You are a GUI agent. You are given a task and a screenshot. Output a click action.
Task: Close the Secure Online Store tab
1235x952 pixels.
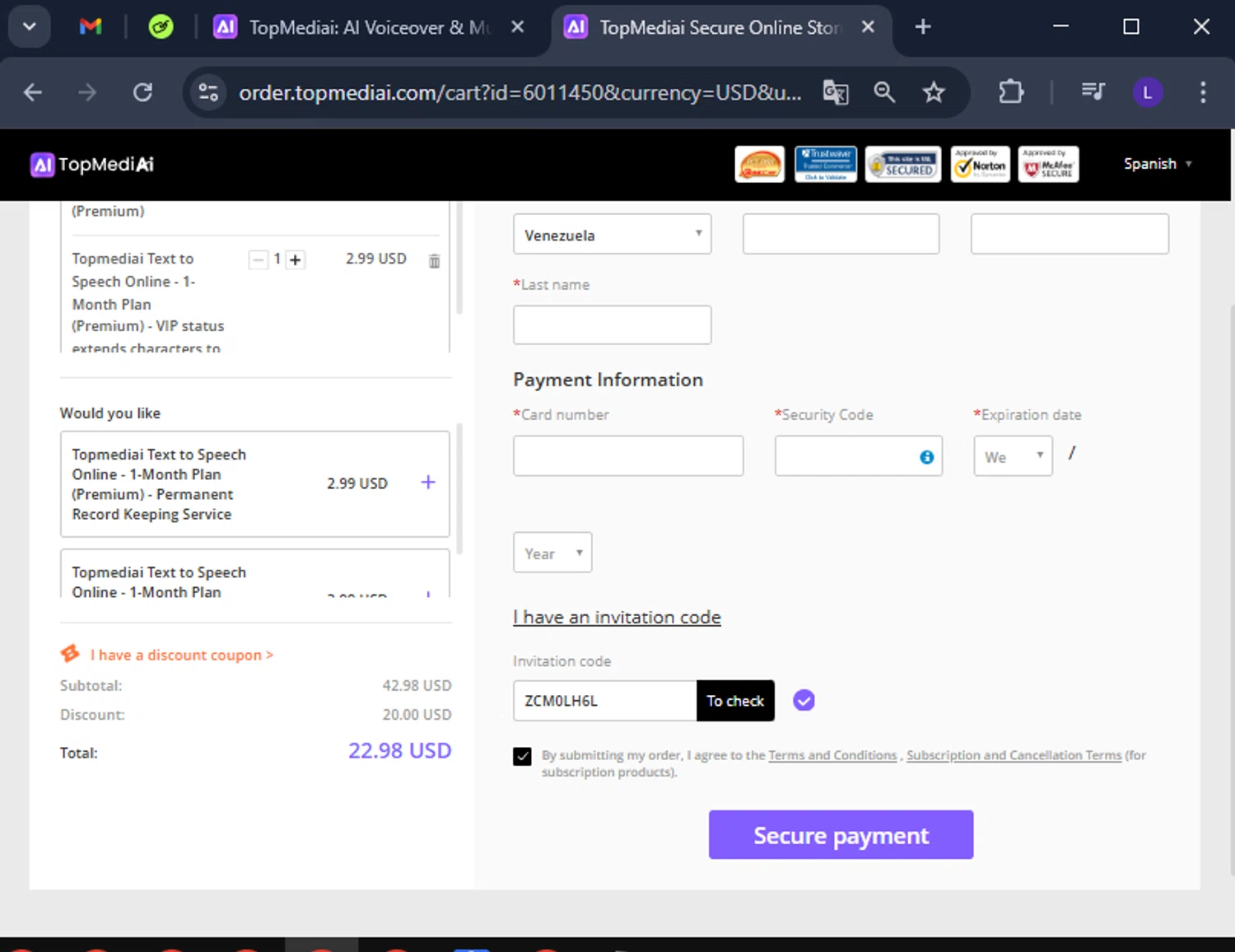[x=868, y=27]
